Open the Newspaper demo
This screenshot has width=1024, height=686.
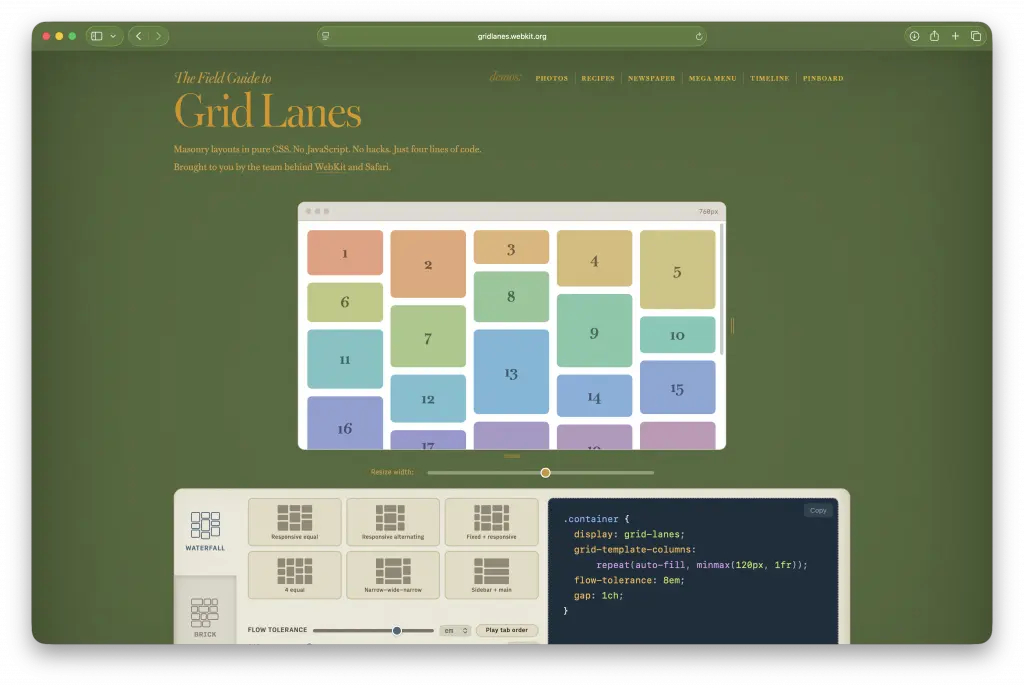(652, 78)
